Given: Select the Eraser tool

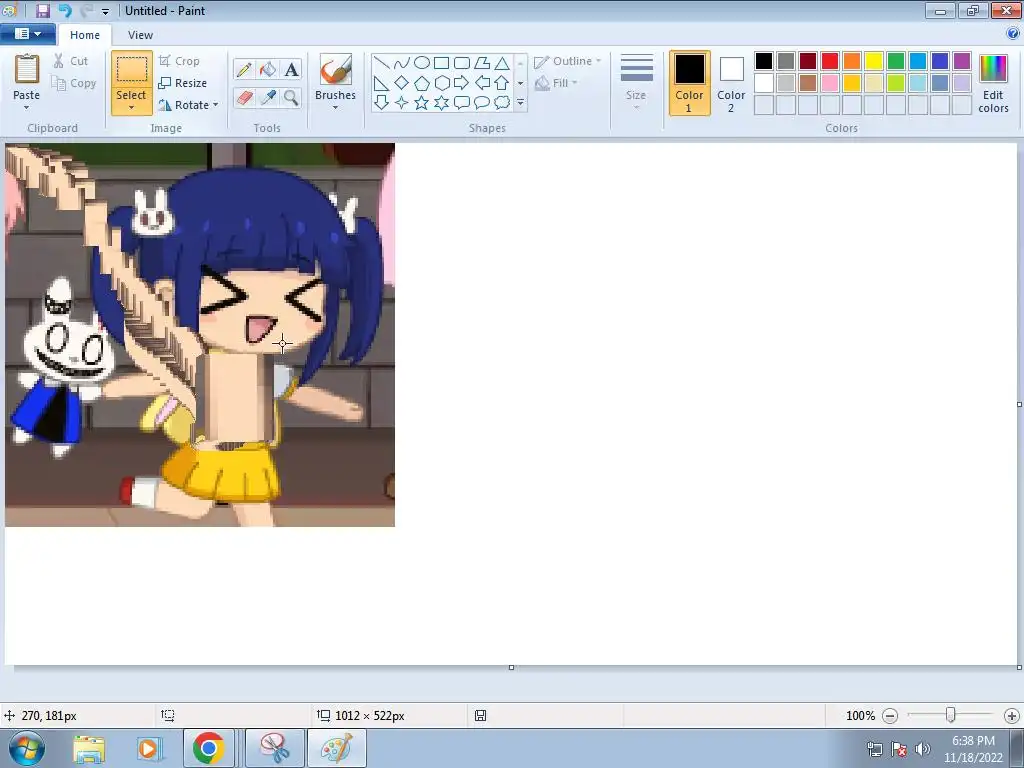Looking at the screenshot, I should click(244, 98).
